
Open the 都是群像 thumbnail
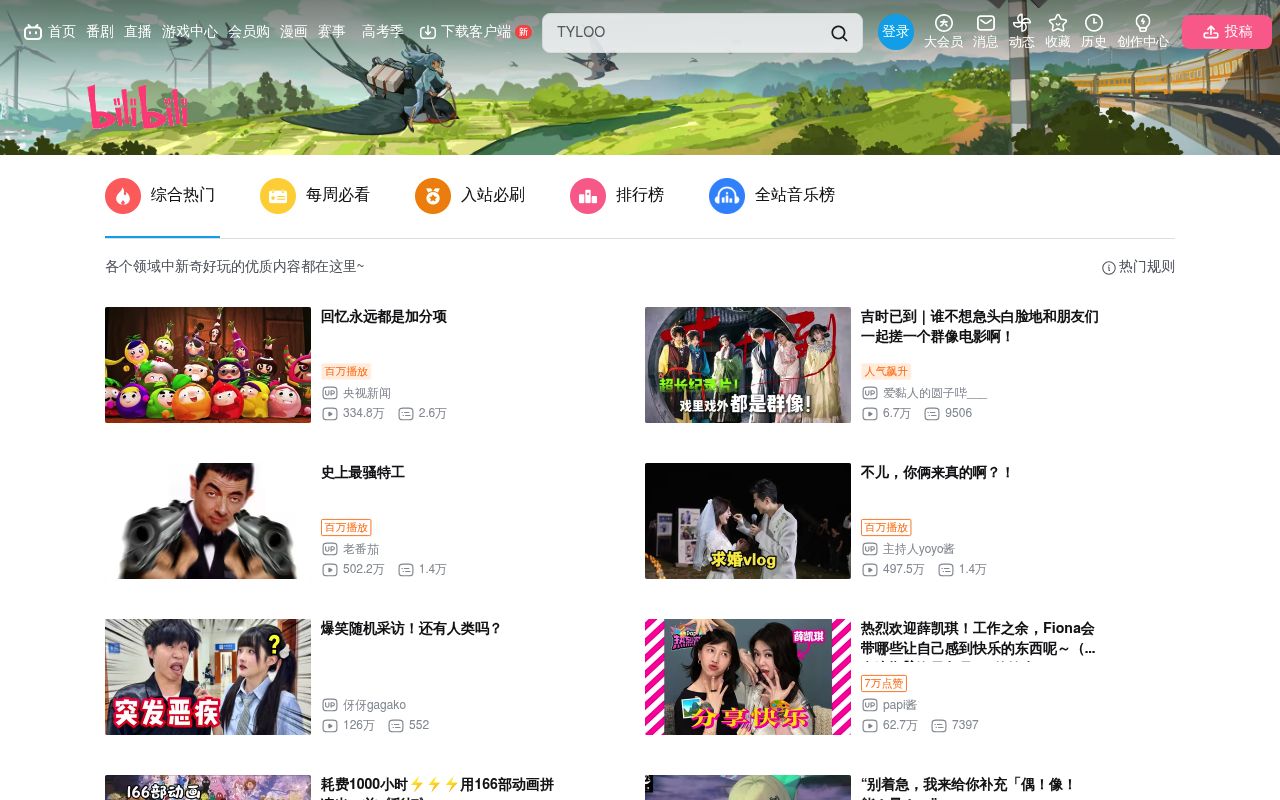748,365
